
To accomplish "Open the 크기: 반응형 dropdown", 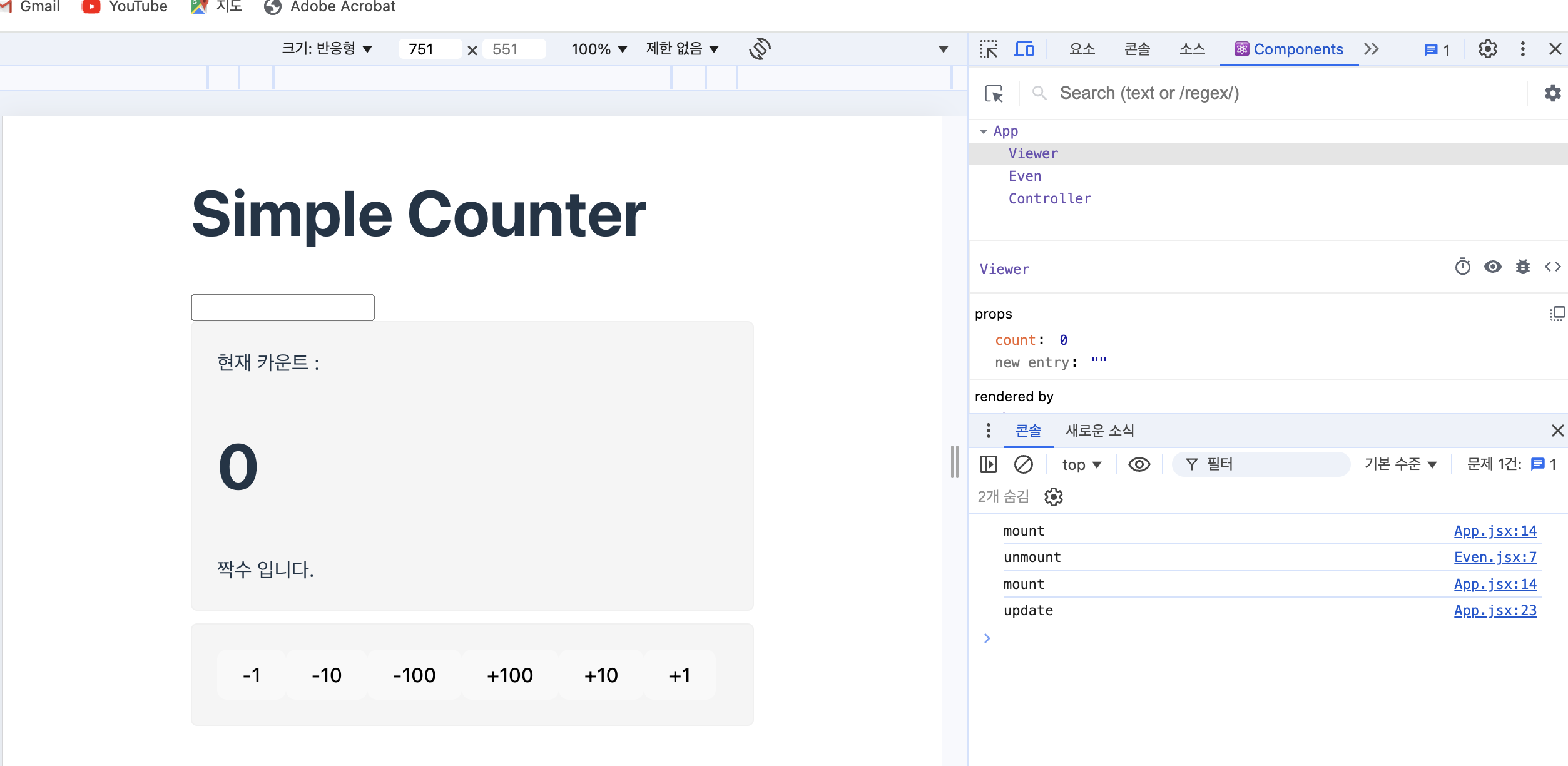I will pyautogui.click(x=327, y=49).
